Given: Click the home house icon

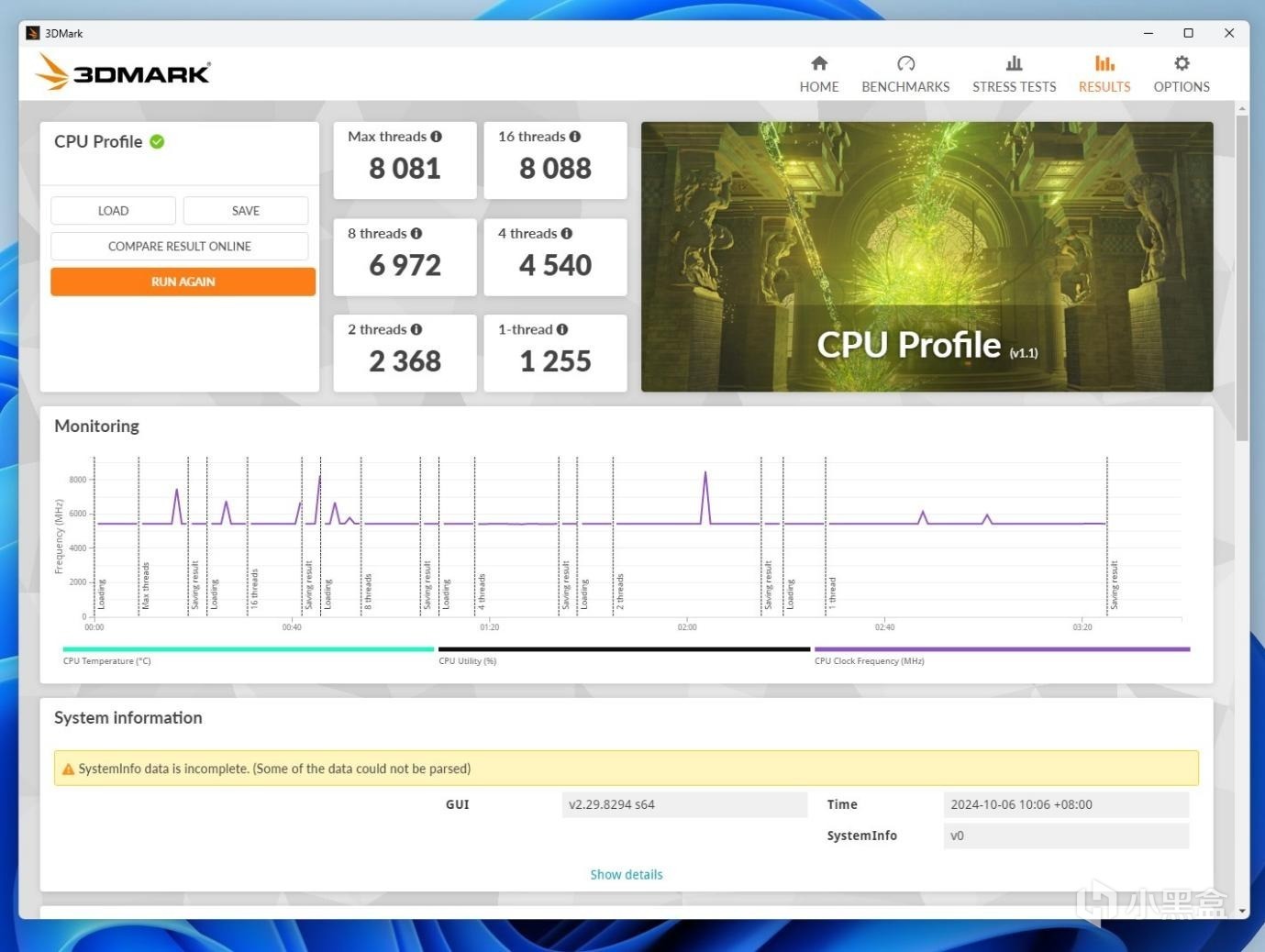Looking at the screenshot, I should (819, 62).
